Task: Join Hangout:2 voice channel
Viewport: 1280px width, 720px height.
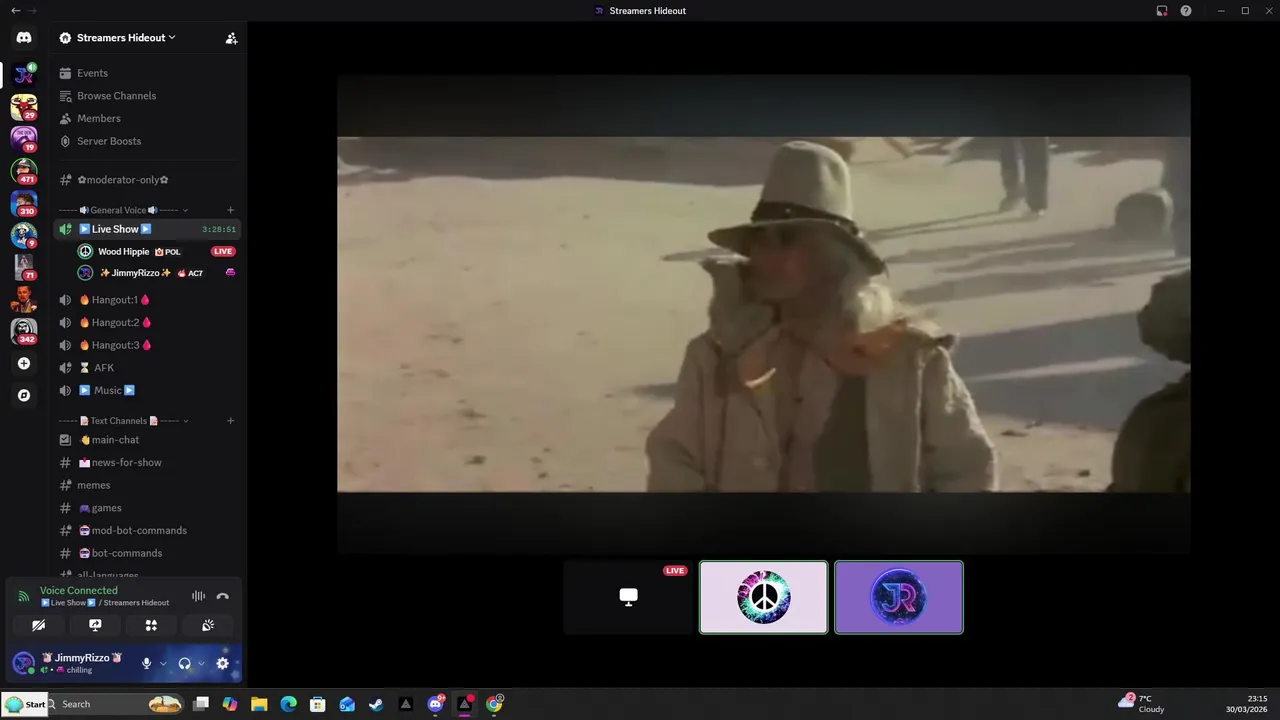Action: pyautogui.click(x=147, y=322)
